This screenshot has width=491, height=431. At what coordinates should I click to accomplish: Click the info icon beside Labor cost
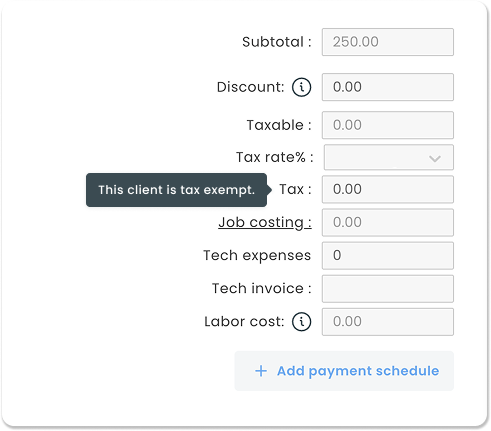pos(301,322)
